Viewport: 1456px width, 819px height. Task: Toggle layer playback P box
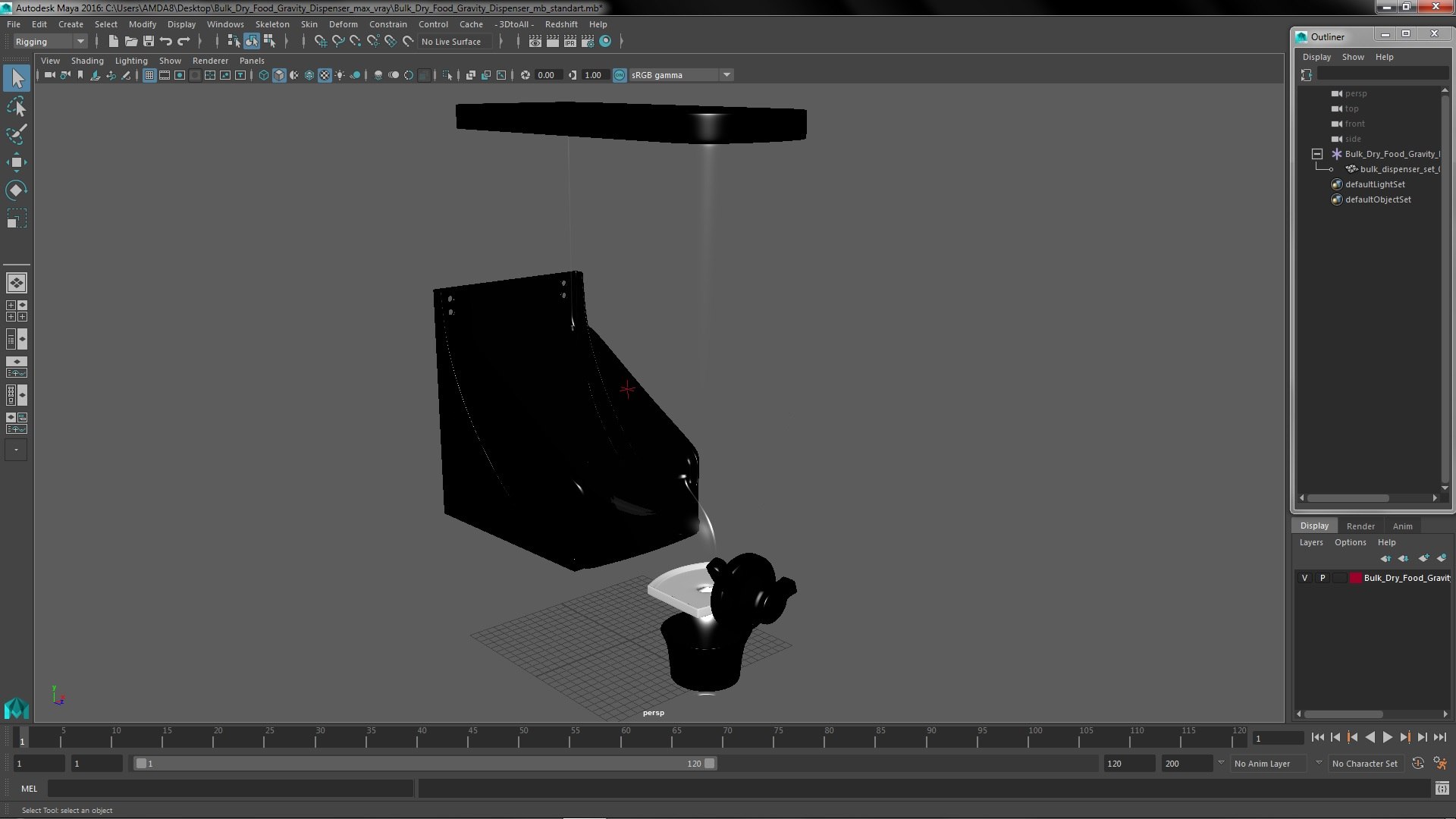click(x=1323, y=578)
